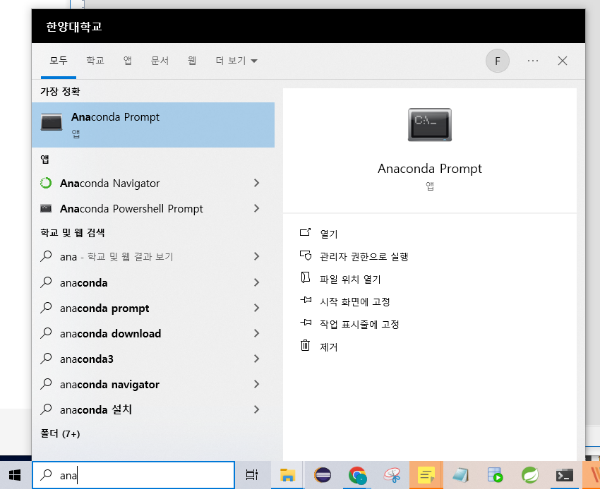Open the table with green play icon
This screenshot has height=489, width=600.
coord(495,475)
